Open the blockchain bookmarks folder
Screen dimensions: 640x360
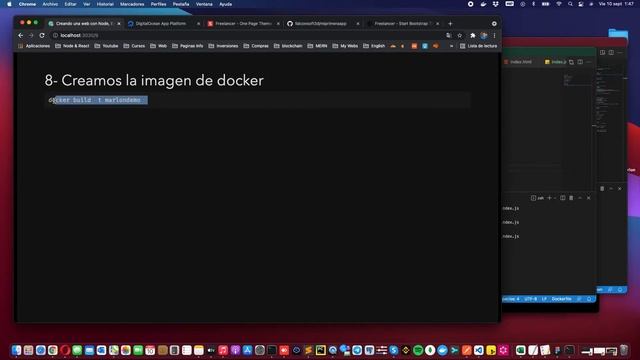[288, 46]
